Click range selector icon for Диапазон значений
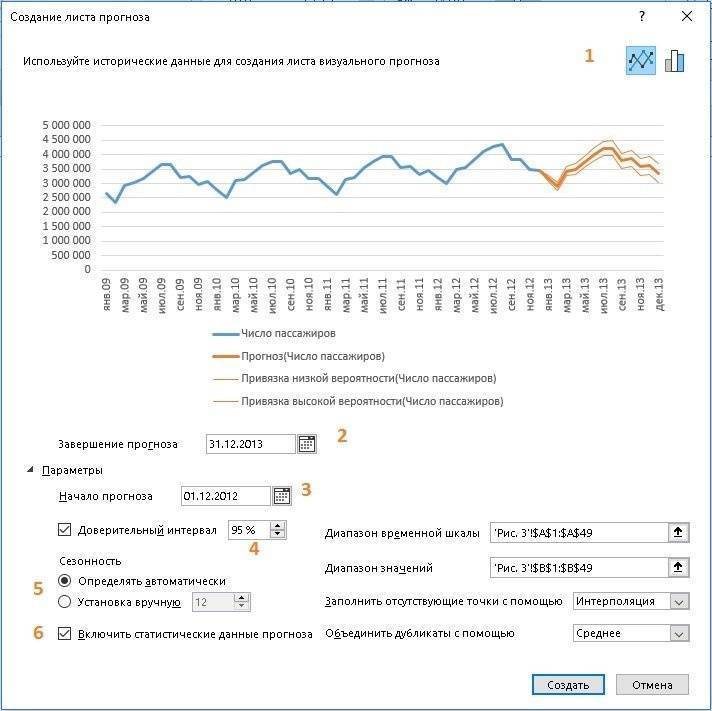712x711 pixels. click(x=678, y=567)
